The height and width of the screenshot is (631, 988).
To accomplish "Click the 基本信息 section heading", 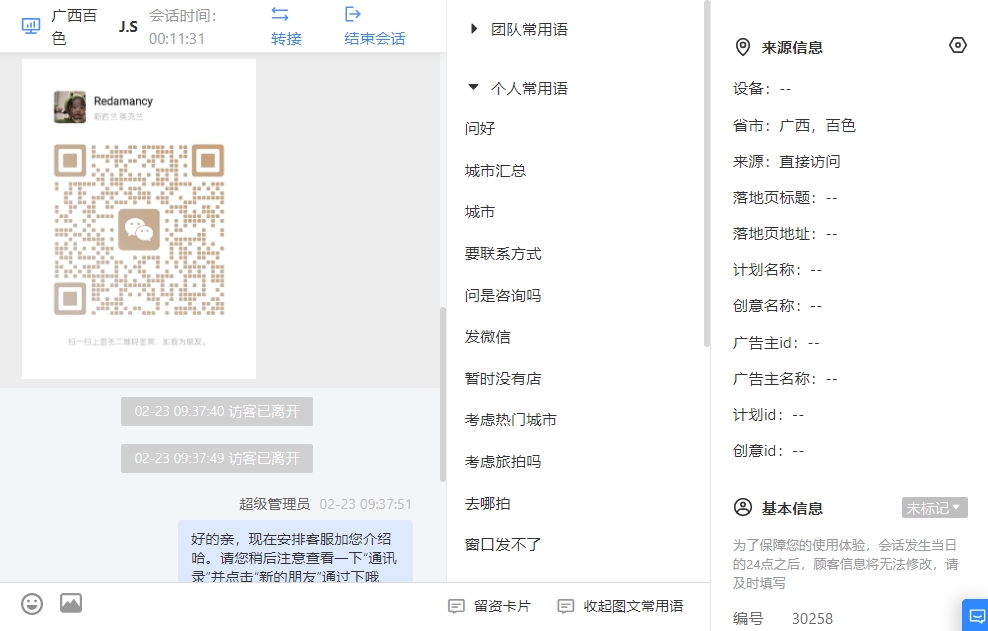I will 792,508.
